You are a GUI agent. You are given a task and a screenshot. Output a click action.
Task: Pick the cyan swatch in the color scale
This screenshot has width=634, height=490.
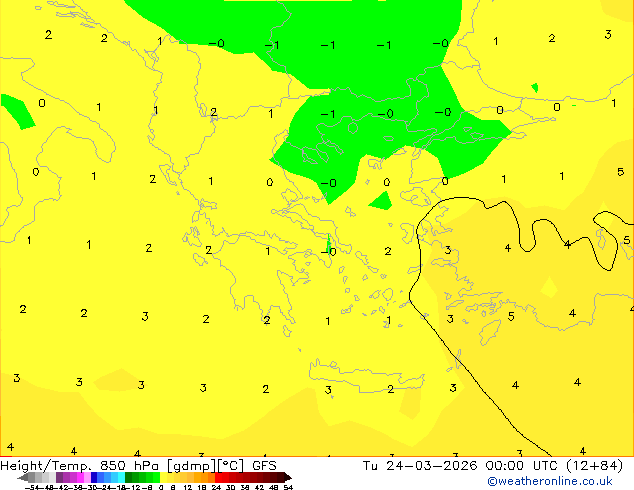[x=121, y=477]
